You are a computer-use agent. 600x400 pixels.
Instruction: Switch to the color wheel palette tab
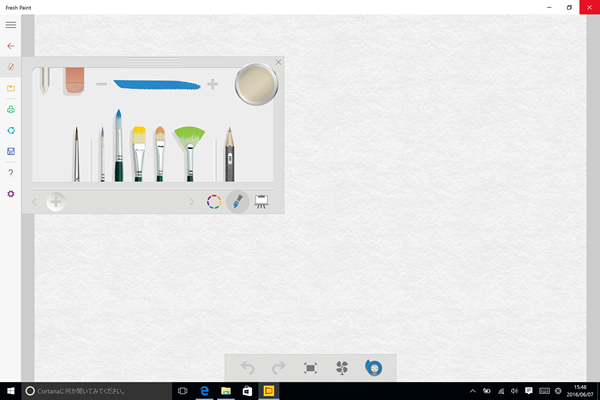coord(213,201)
